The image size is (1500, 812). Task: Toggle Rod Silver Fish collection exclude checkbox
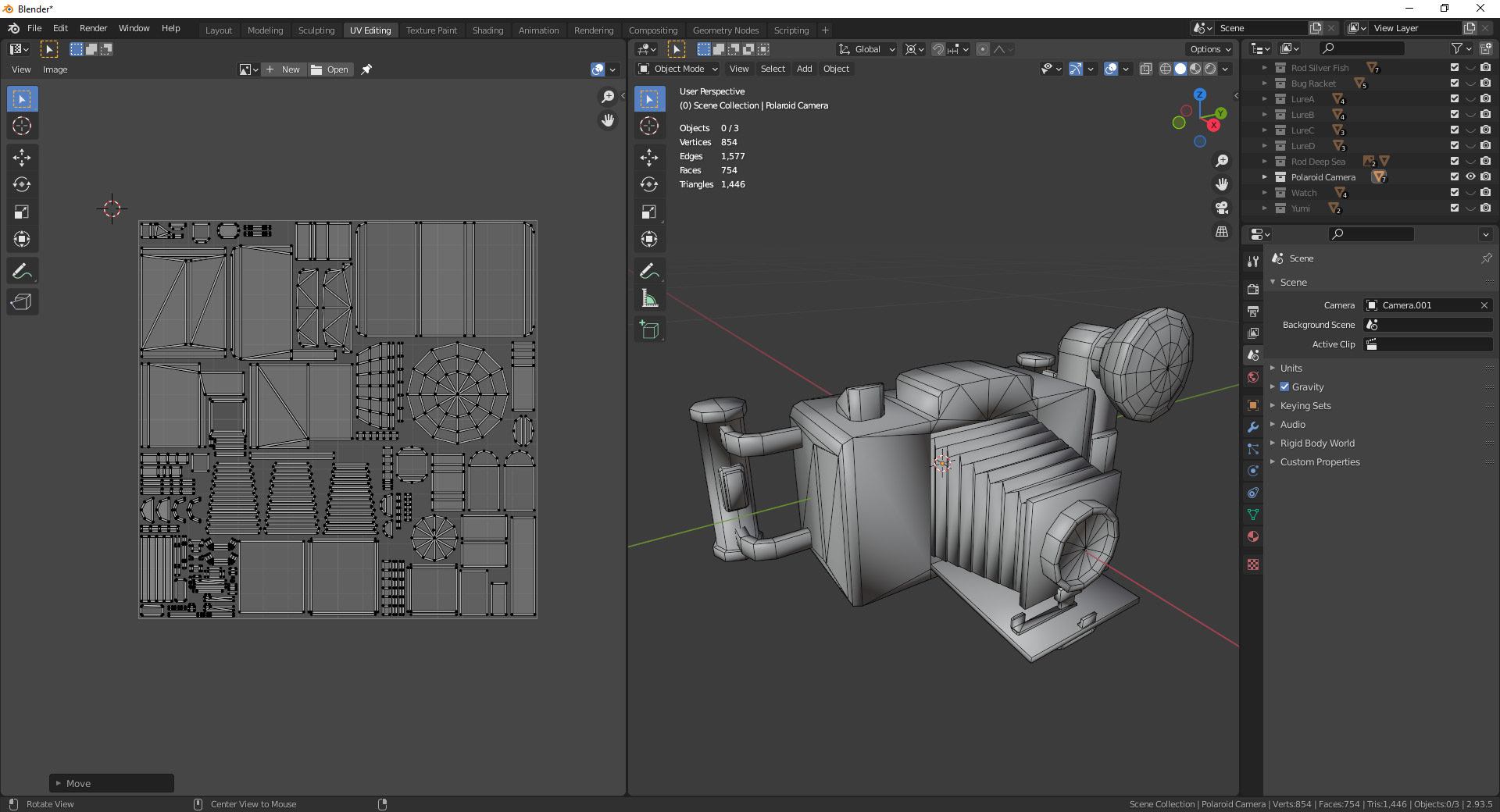(1455, 68)
